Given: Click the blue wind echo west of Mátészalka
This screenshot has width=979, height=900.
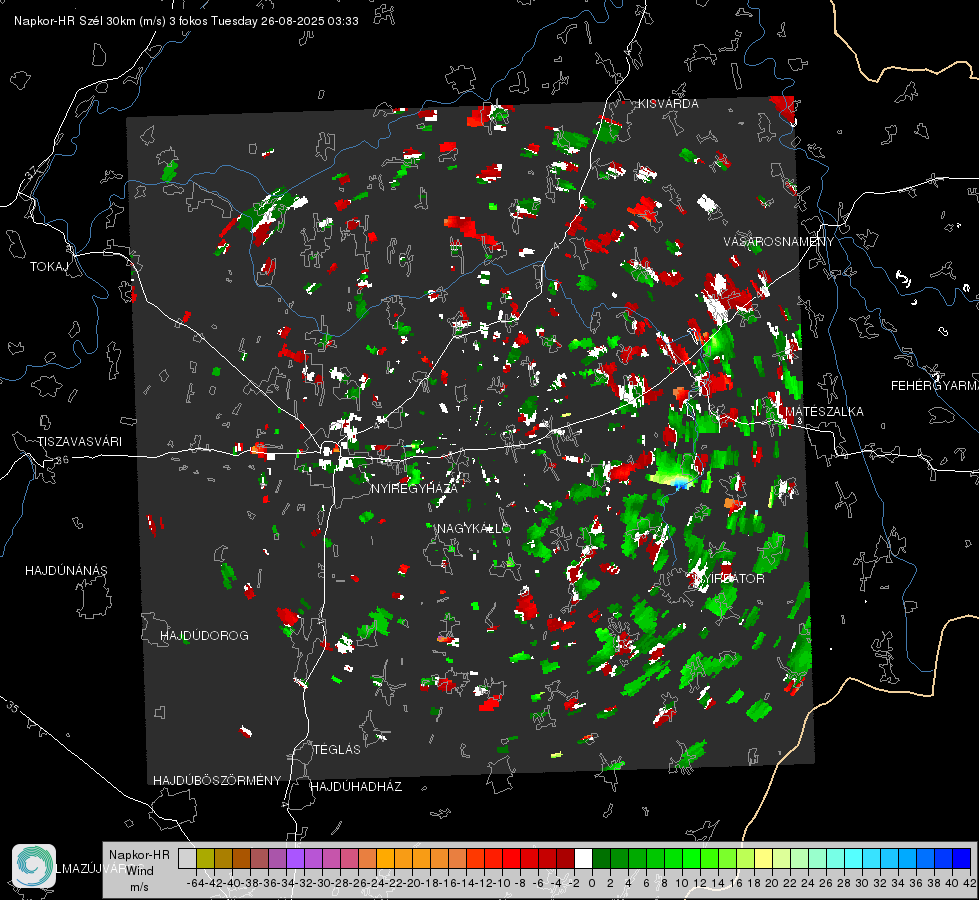Looking at the screenshot, I should [681, 483].
